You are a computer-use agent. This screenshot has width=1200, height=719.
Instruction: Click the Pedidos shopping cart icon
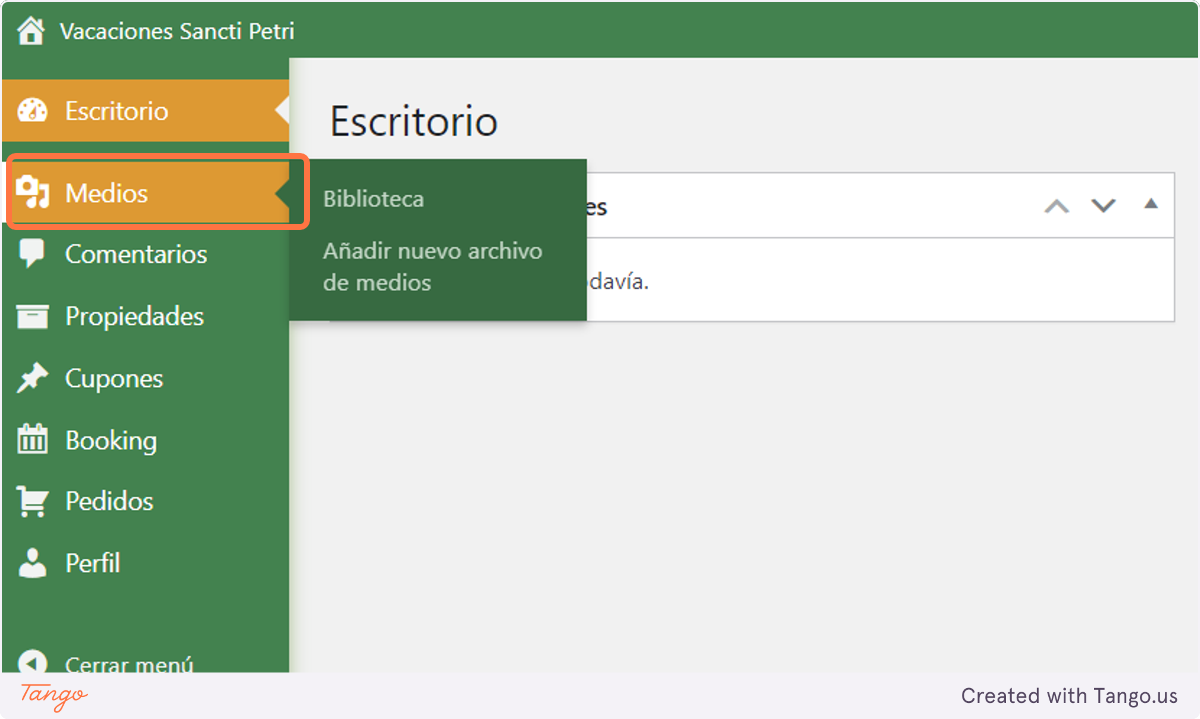coord(32,502)
